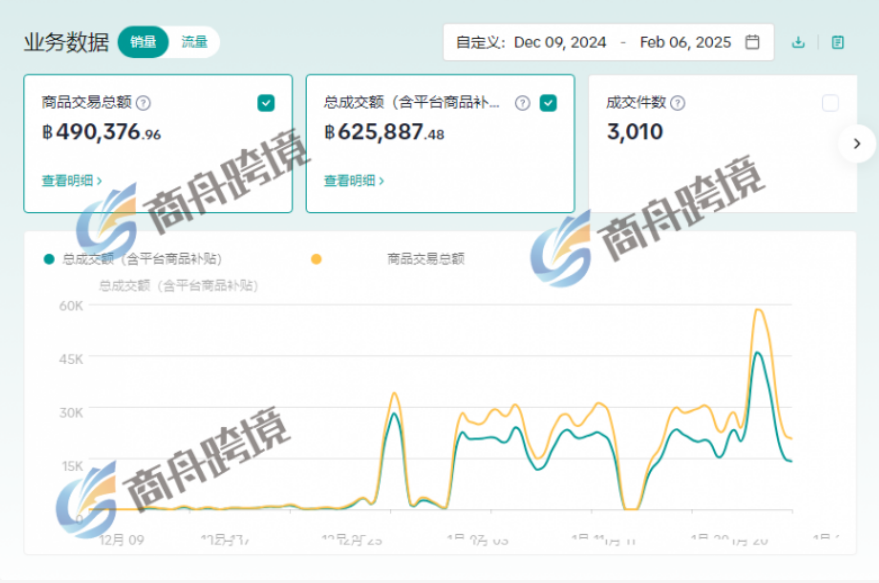Select the 销量 tab
This screenshot has width=879, height=583.
pos(141,42)
